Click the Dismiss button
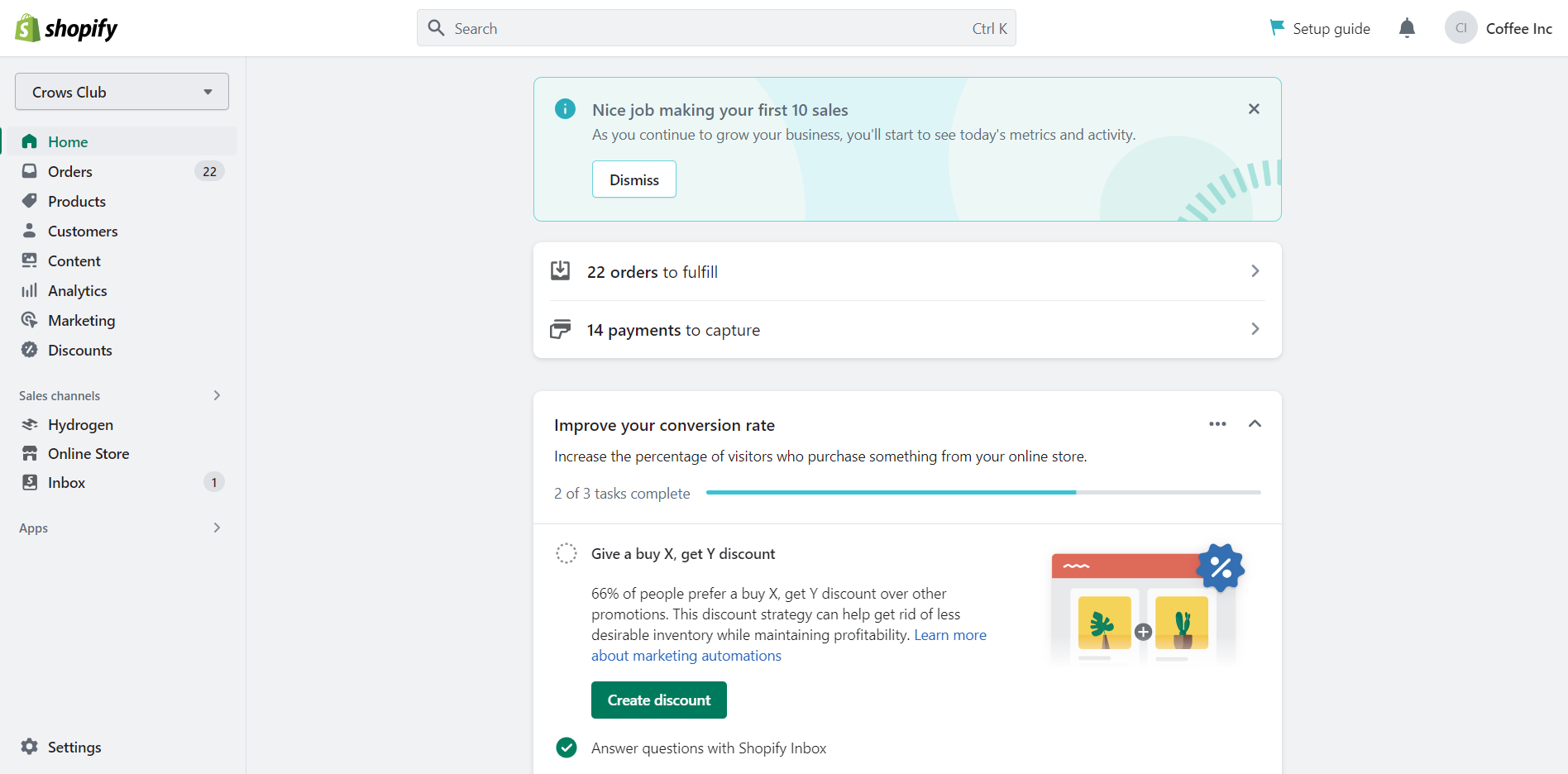Image resolution: width=1568 pixels, height=774 pixels. pyautogui.click(x=634, y=179)
